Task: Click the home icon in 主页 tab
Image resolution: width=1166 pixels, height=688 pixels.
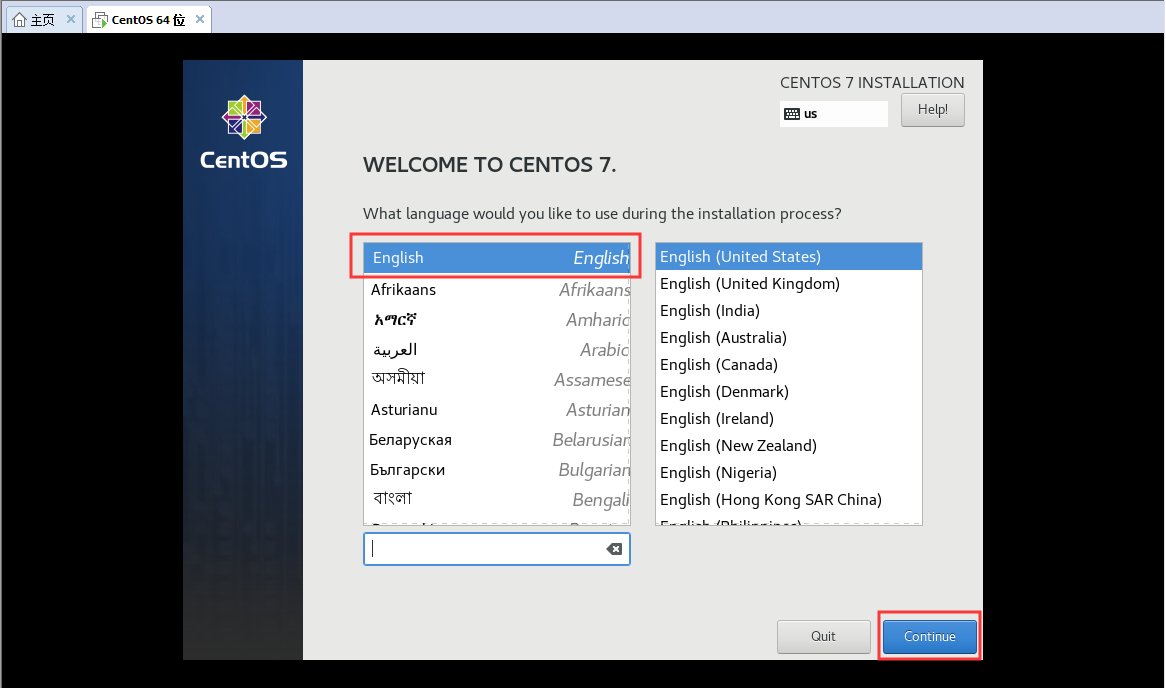Action: pyautogui.click(x=19, y=19)
